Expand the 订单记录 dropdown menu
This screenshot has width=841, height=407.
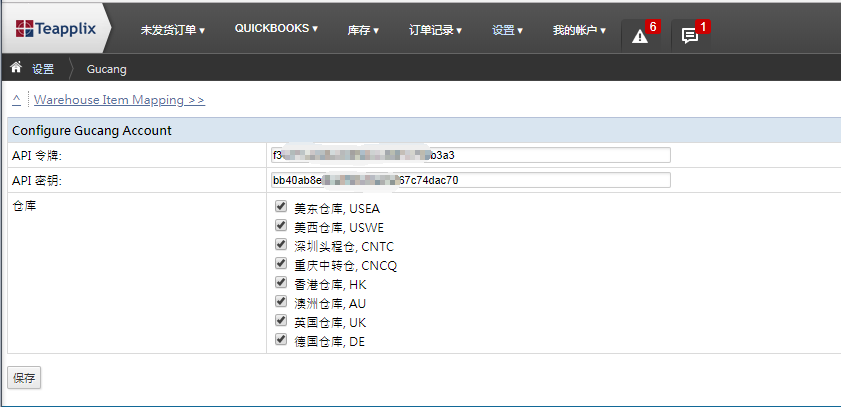tap(436, 31)
